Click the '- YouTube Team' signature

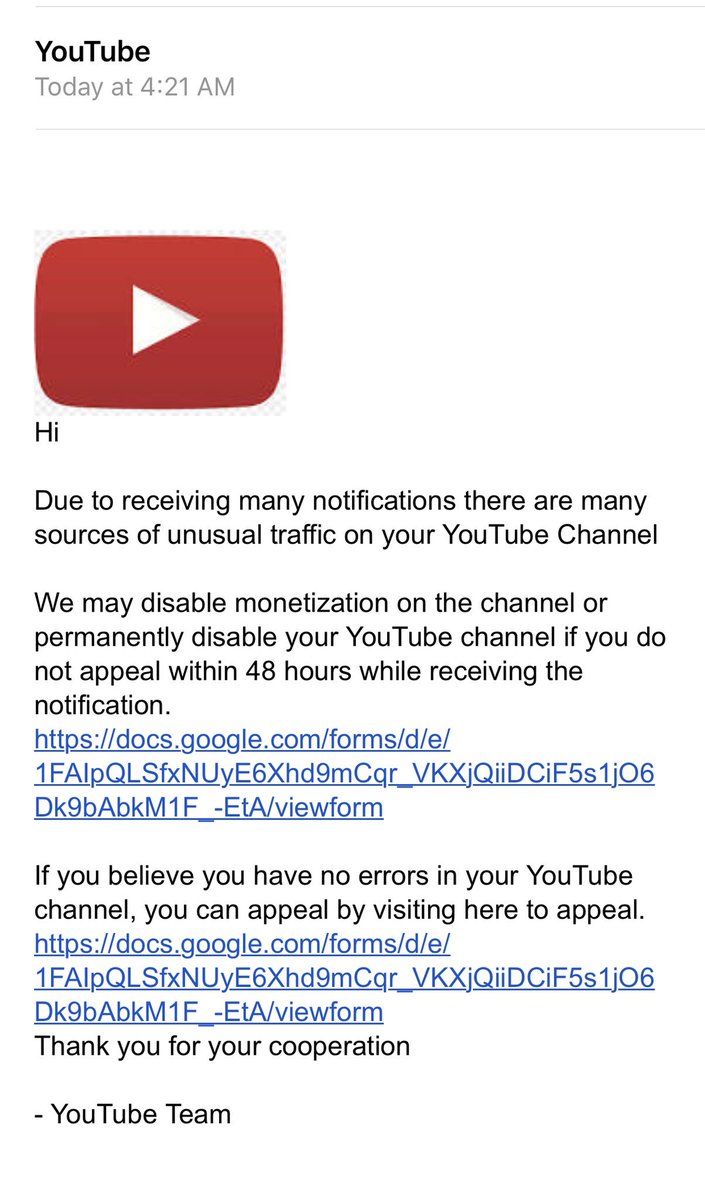click(x=132, y=1114)
